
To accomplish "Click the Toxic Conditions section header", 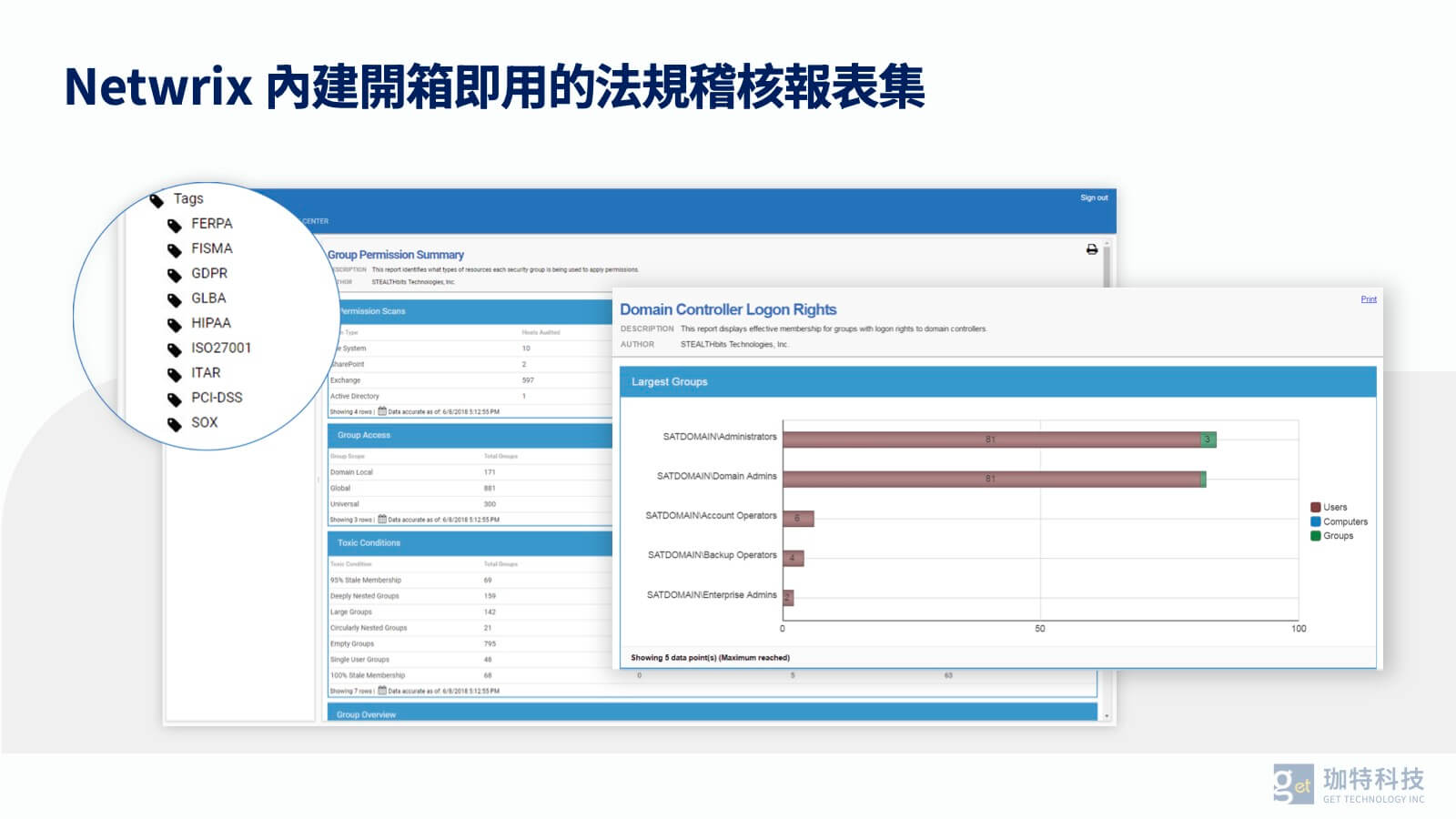I will point(470,543).
